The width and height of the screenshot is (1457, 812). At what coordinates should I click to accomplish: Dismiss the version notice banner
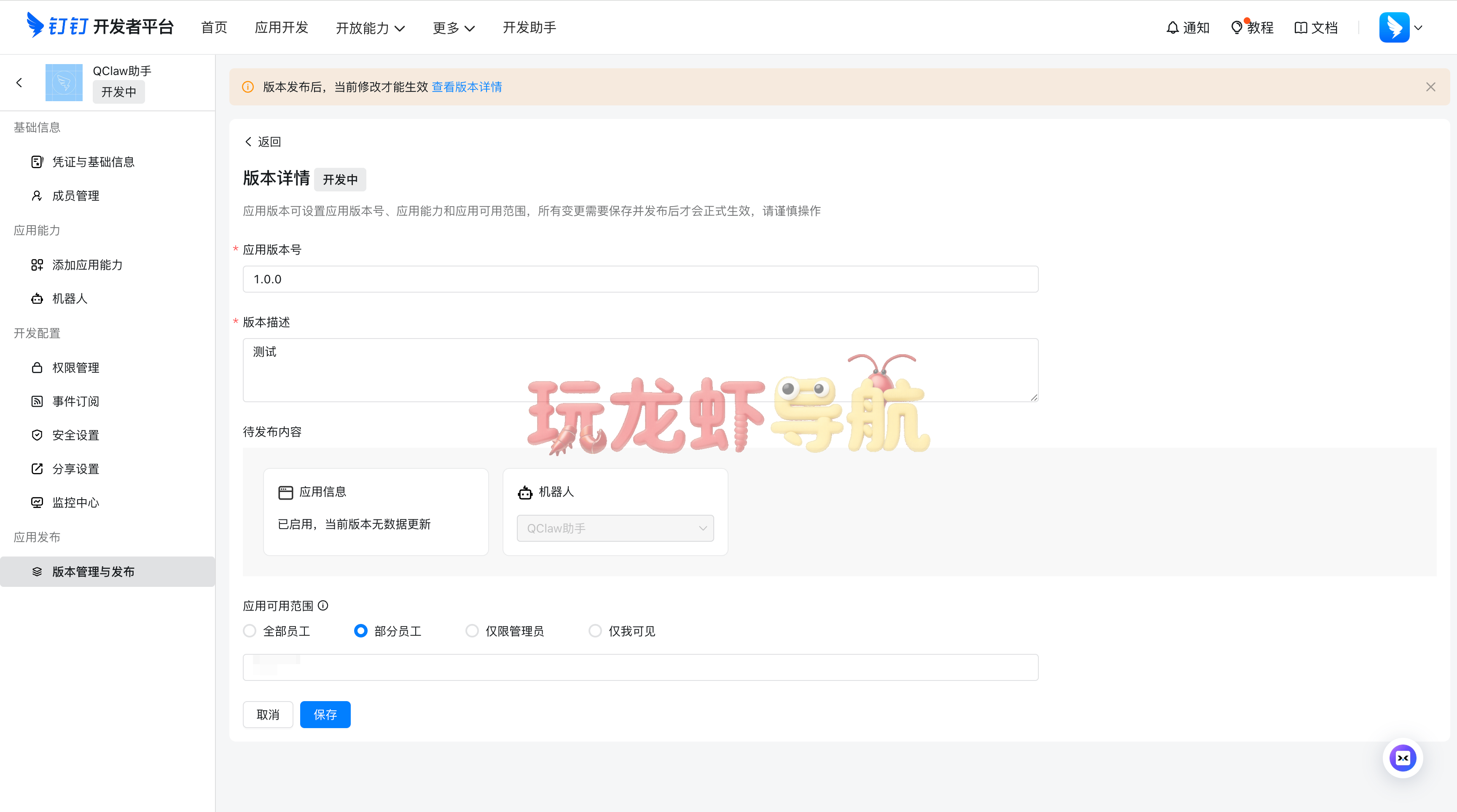[1430, 87]
